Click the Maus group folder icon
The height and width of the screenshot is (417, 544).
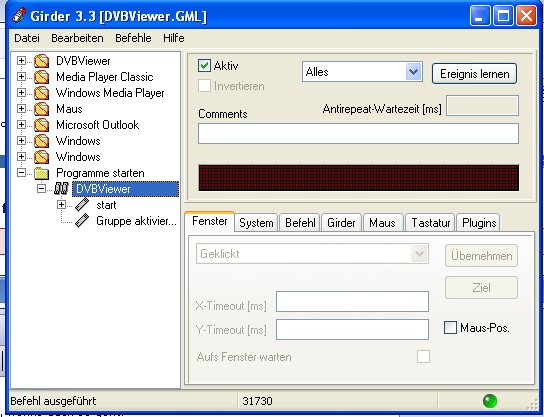(42, 109)
